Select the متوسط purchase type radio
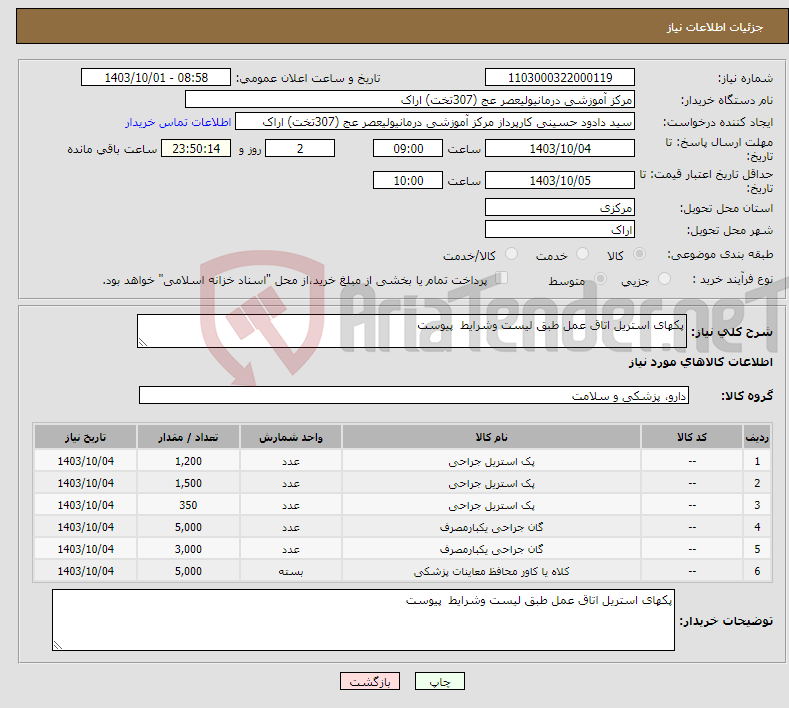This screenshot has width=789, height=708. tap(600, 279)
